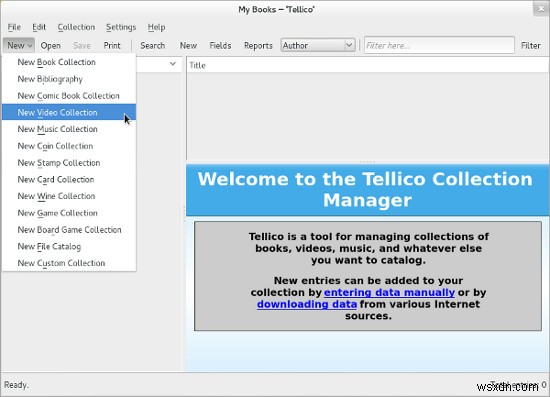The image size is (550, 397).
Task: Select New File Catalog
Action: tap(69, 247)
